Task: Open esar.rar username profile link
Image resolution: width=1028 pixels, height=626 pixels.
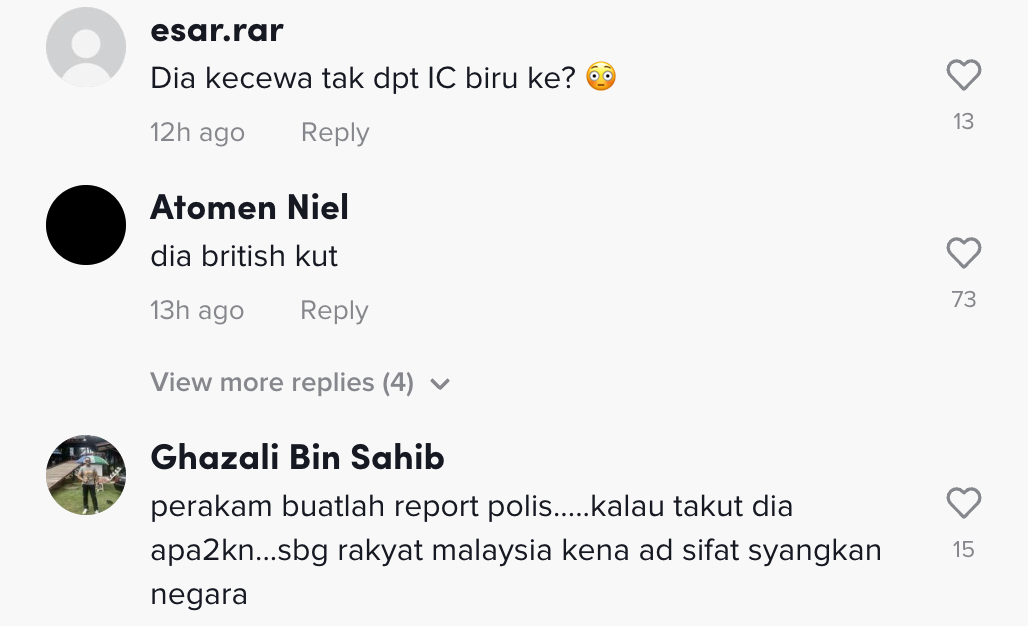Action: coord(217,30)
